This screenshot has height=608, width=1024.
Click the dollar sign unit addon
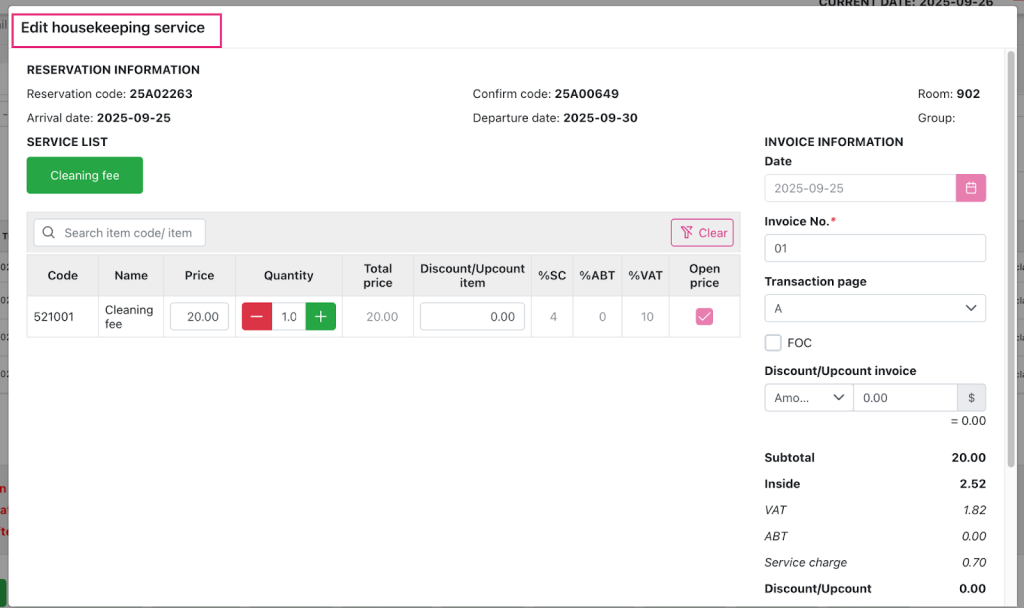coord(971,398)
